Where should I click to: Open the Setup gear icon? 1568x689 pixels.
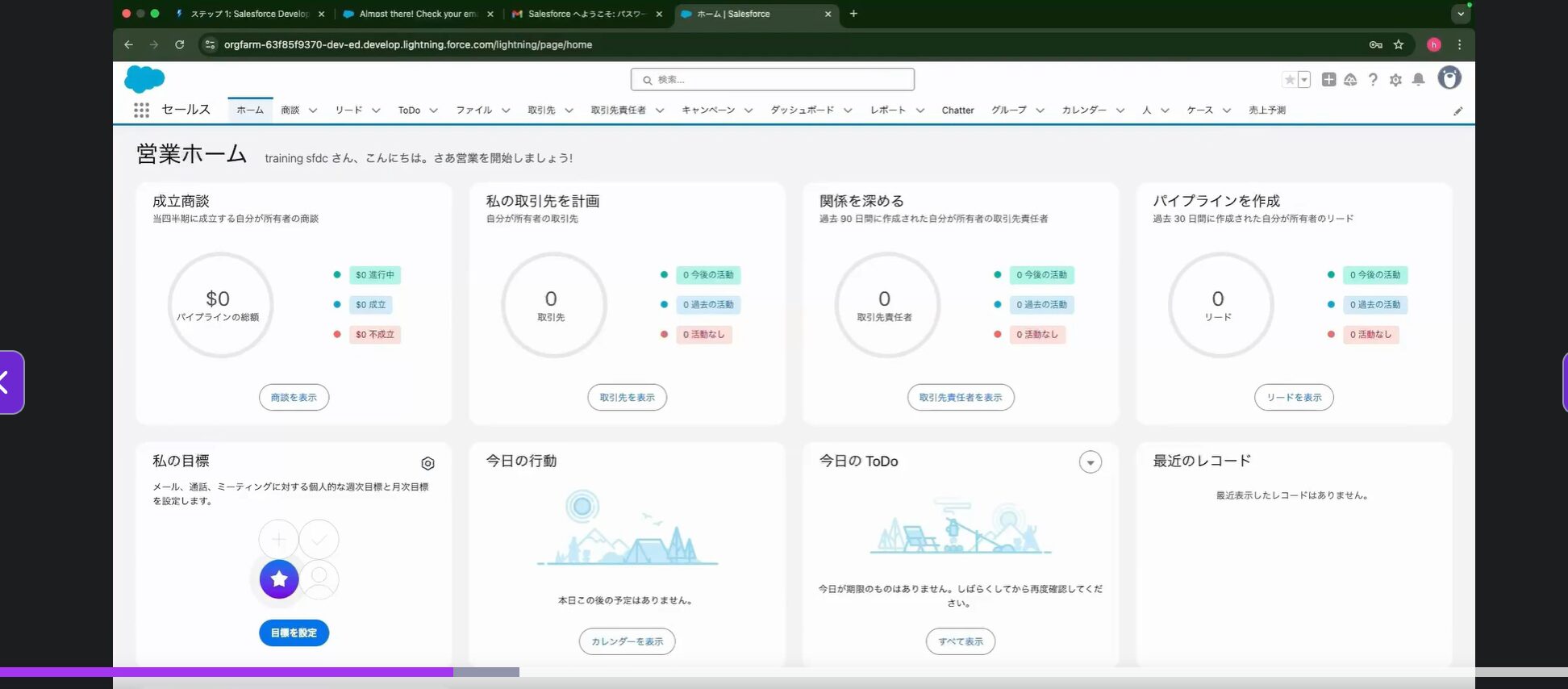click(1395, 80)
